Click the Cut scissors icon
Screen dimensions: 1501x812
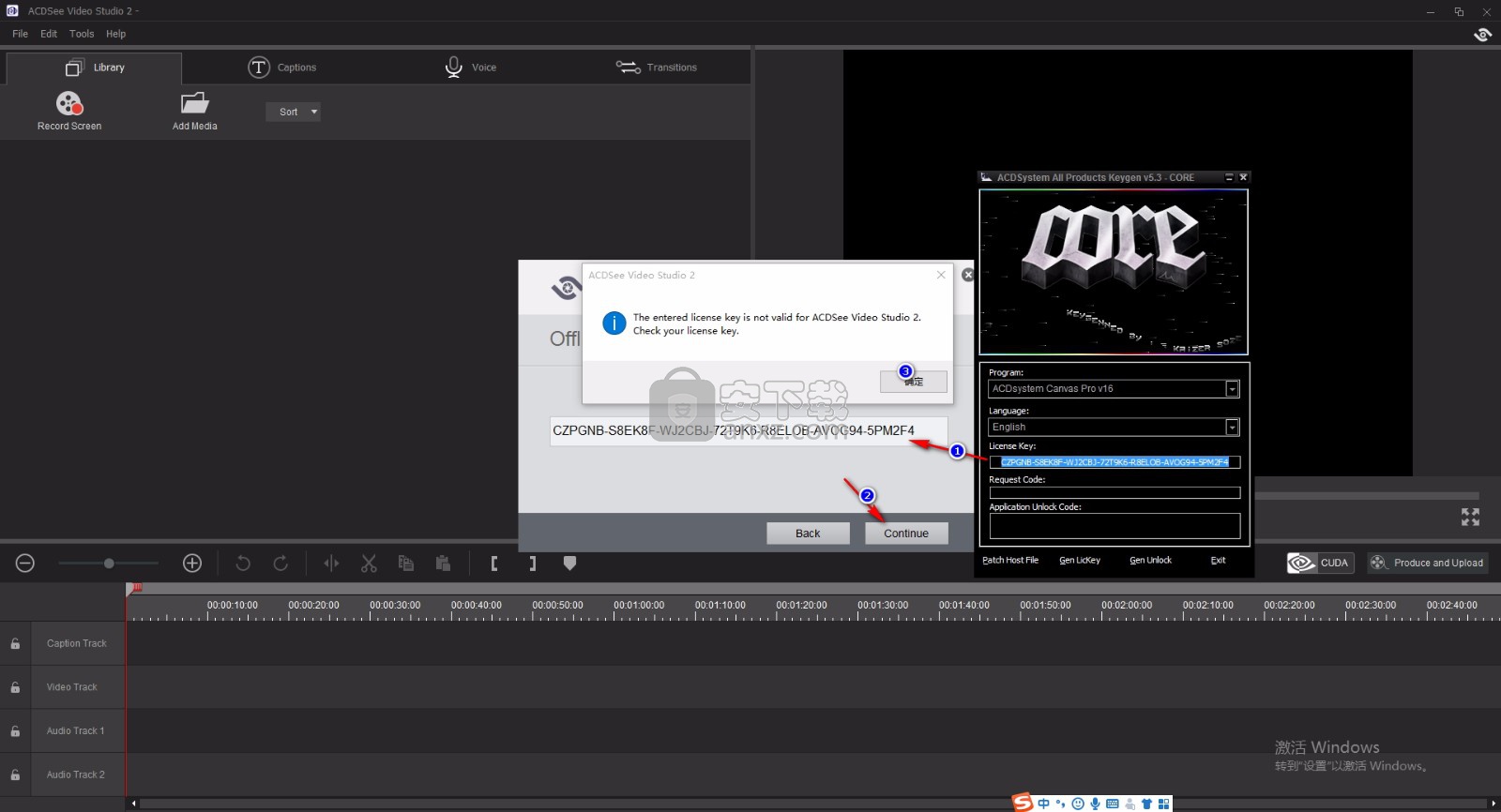[x=369, y=563]
